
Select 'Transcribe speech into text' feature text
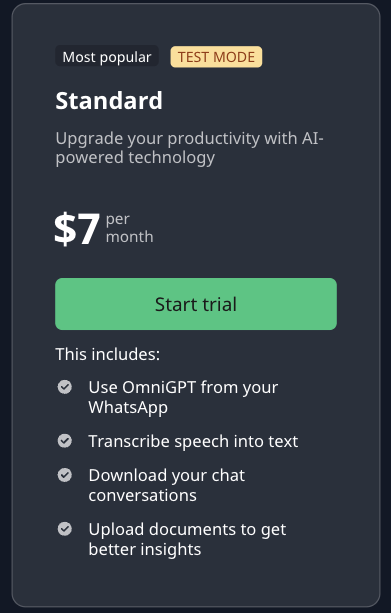(193, 441)
